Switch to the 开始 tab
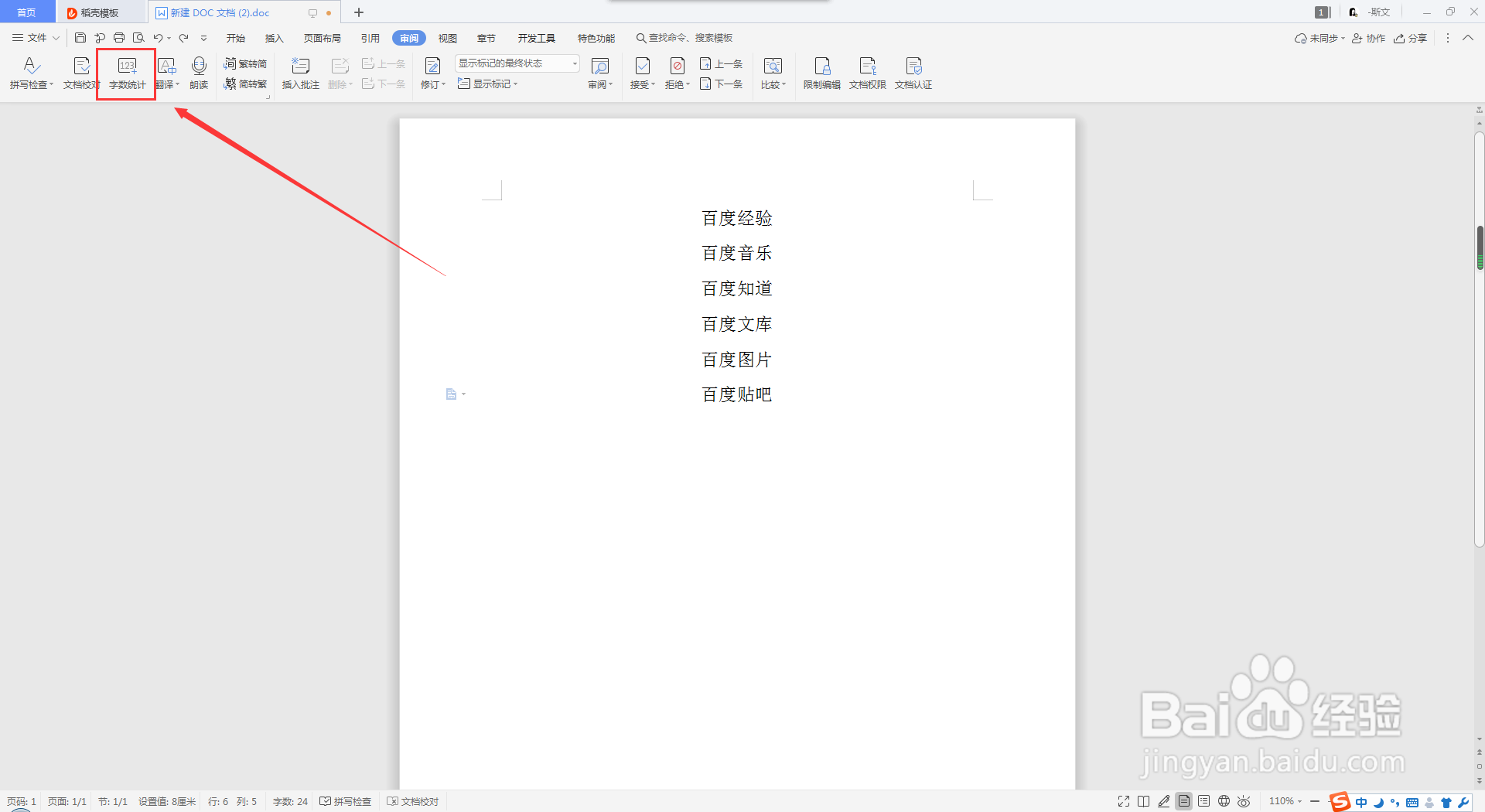This screenshot has width=1485, height=812. [x=236, y=38]
